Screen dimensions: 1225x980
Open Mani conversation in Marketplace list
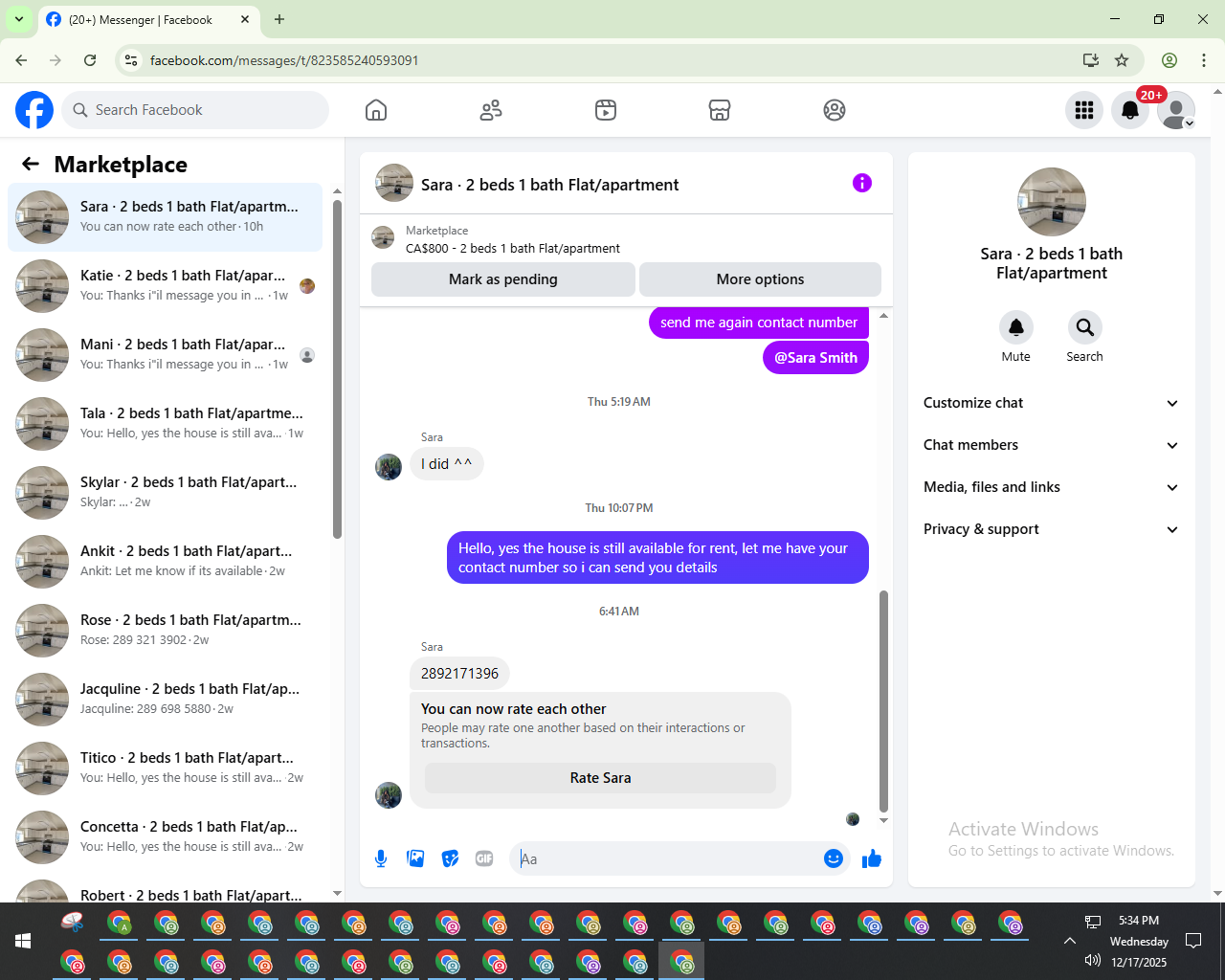pyautogui.click(x=165, y=355)
